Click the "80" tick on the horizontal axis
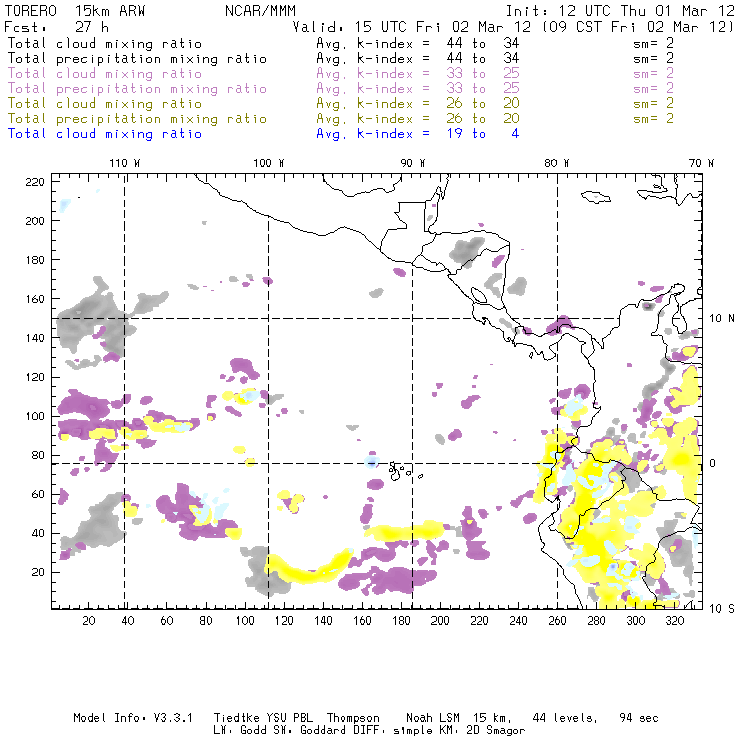Image resolution: width=740 pixels, height=740 pixels. 206,621
